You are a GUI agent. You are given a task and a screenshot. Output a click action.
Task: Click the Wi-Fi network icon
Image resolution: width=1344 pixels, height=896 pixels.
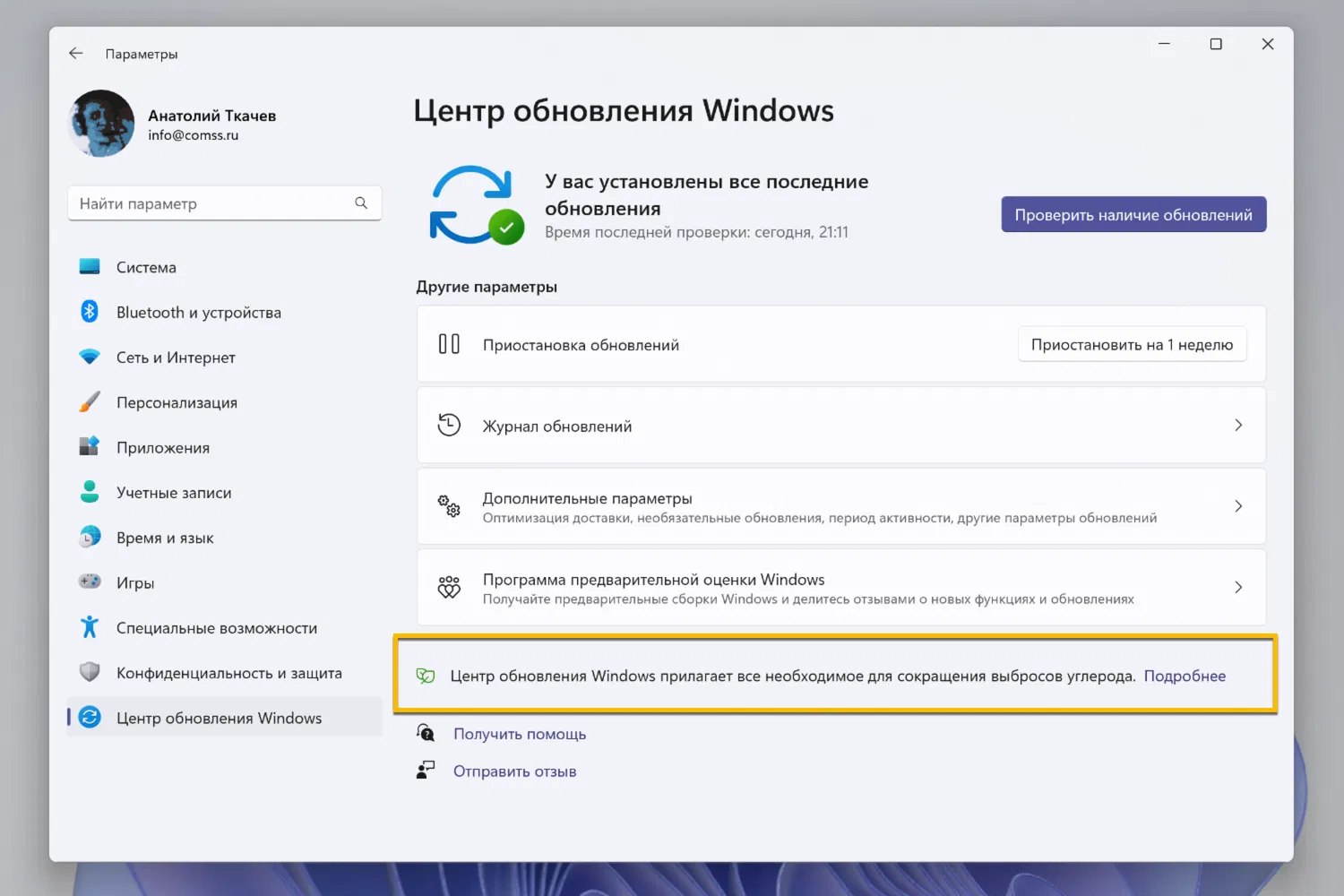[x=90, y=357]
